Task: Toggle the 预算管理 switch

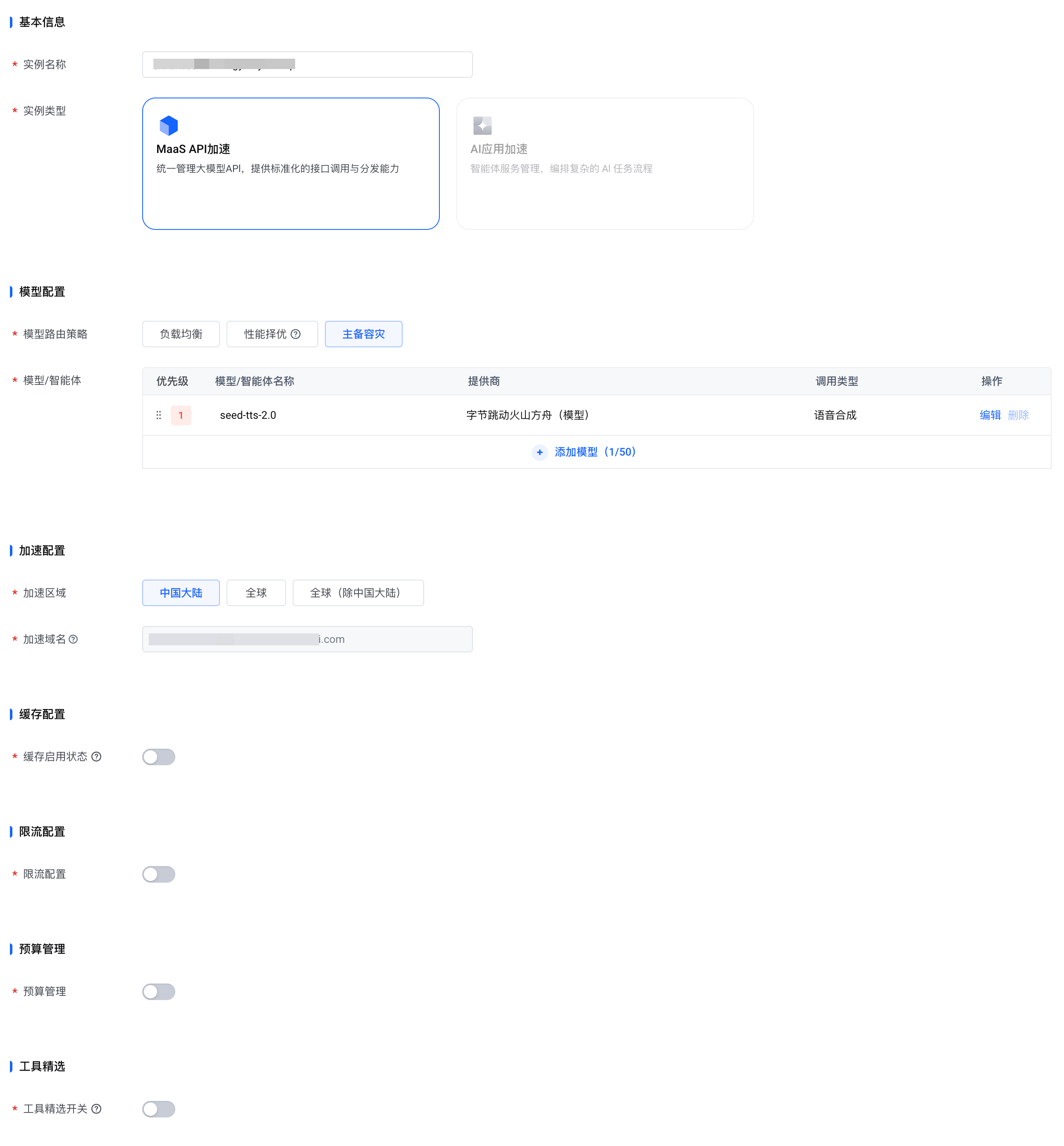Action: 159,992
